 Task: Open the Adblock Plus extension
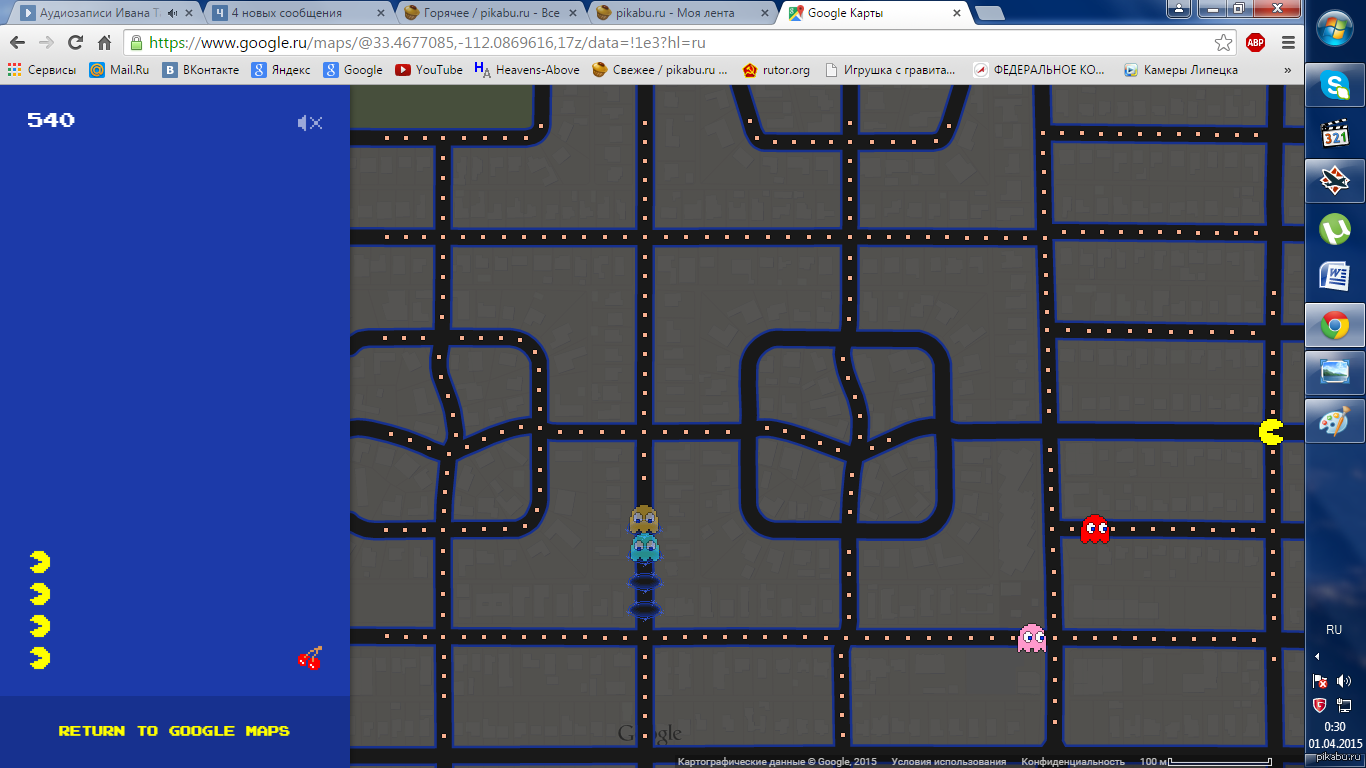1255,43
